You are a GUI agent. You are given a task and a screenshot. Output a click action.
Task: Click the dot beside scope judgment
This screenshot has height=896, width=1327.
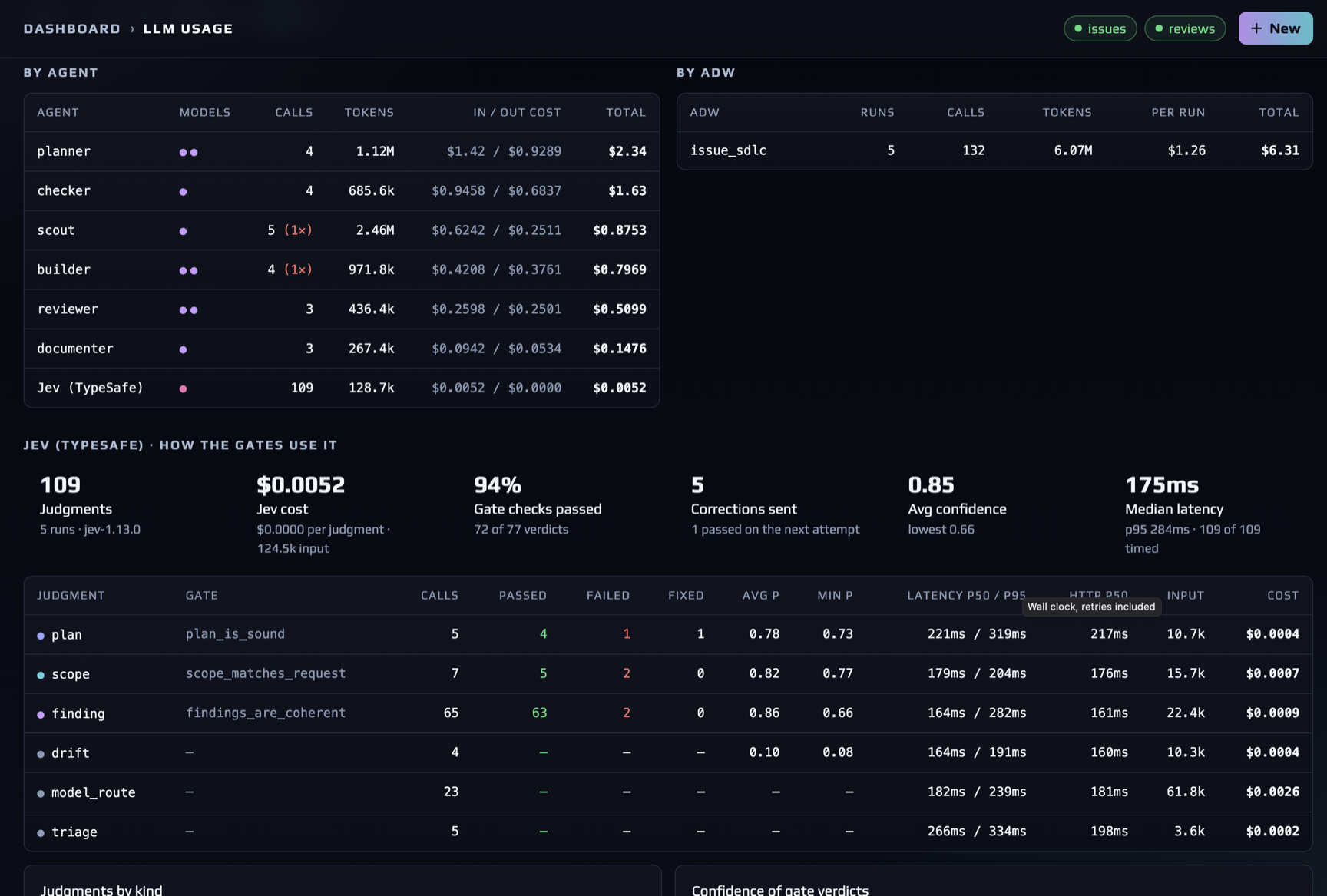click(41, 675)
